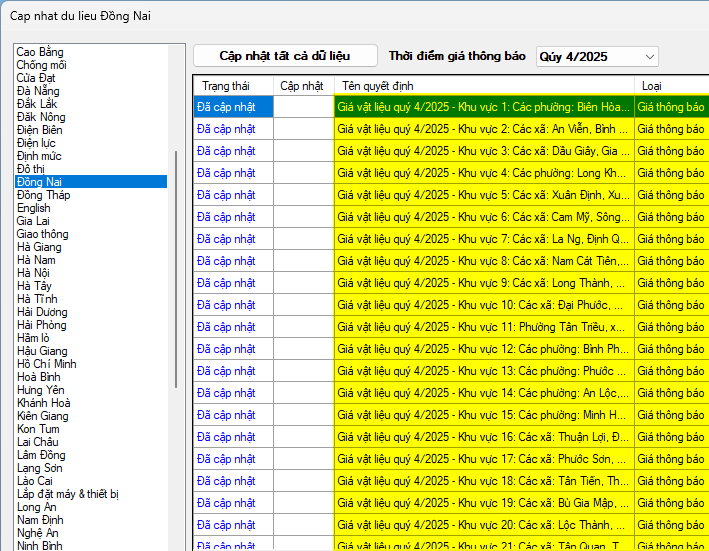Screen dimensions: 709x551
Task: Select 'Lắp đặt máy & thiết bị' item
Action: point(68,494)
